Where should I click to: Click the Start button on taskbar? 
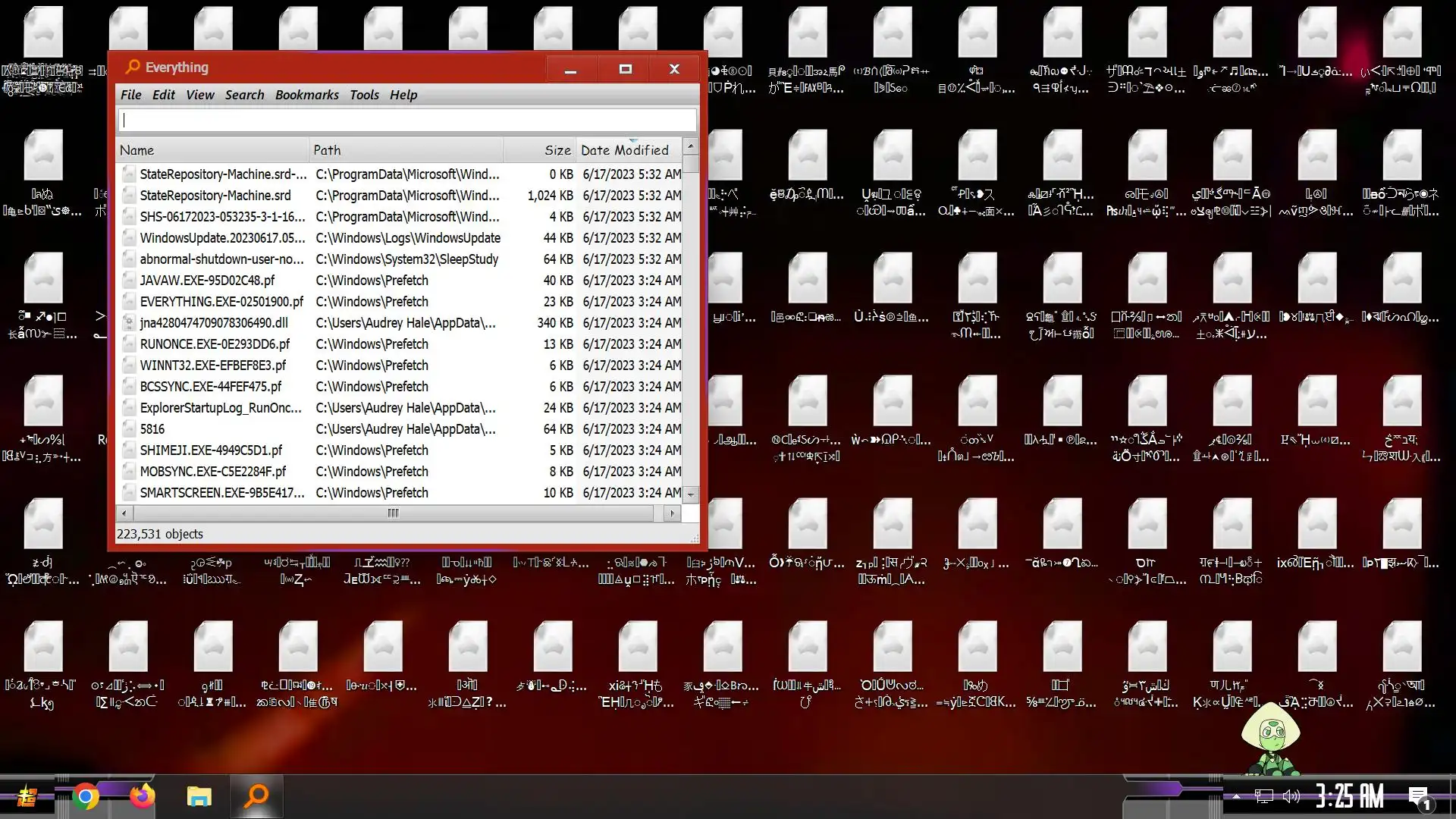tap(27, 796)
